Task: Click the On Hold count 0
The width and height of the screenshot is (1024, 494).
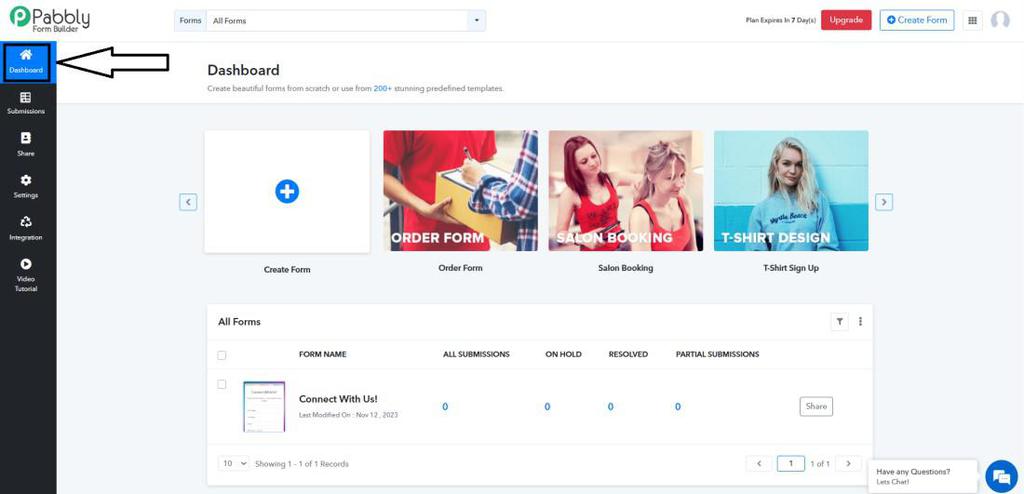Action: point(547,406)
